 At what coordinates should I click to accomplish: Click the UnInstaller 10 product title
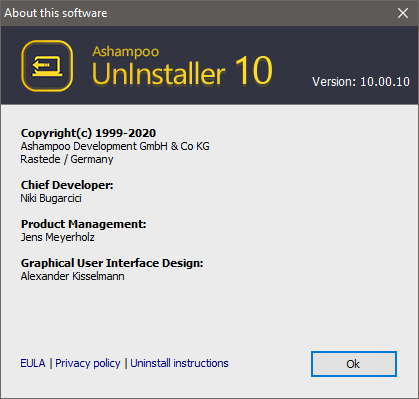click(182, 71)
